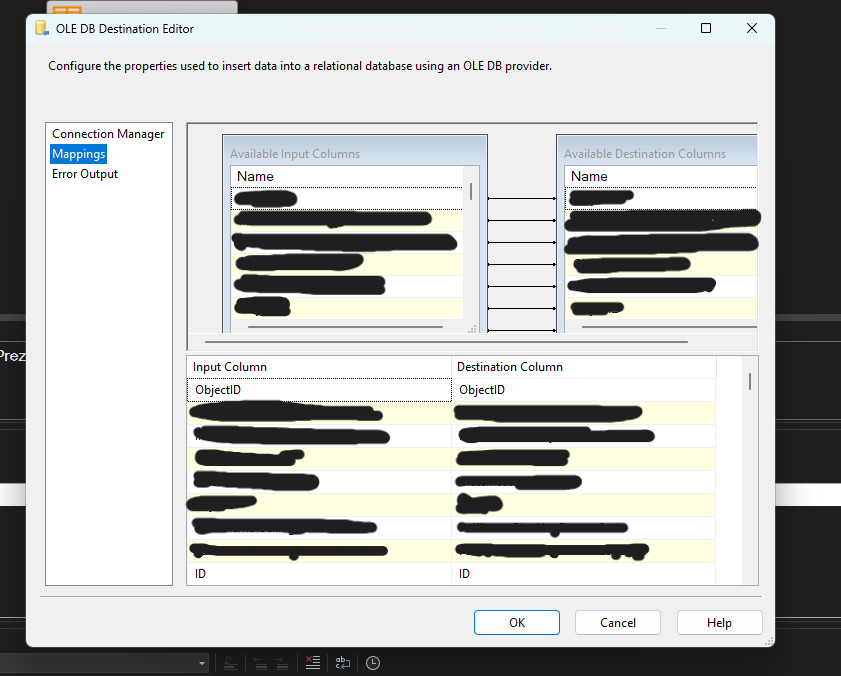Viewport: 841px width, 676px height.
Task: Open the bottom toolbar dropdown arrow
Action: pos(202,663)
